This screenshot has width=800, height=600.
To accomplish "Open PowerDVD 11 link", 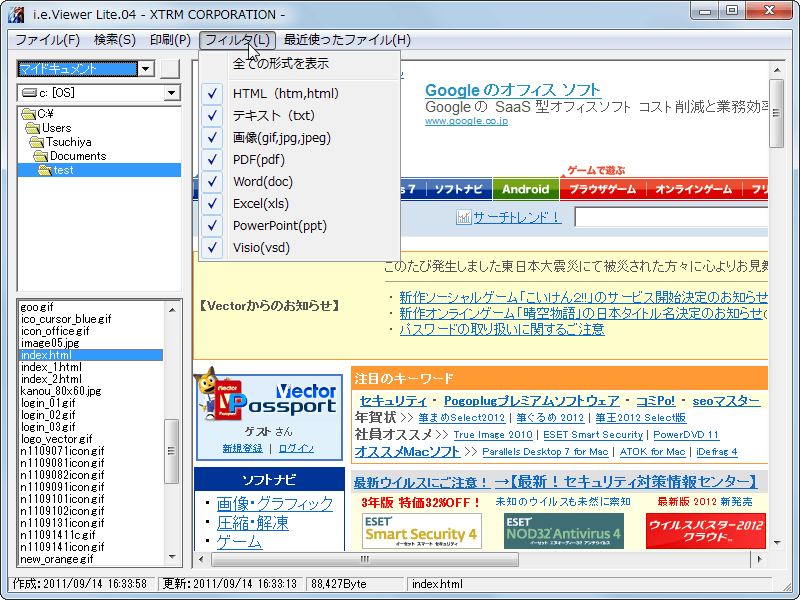I will pos(686,435).
